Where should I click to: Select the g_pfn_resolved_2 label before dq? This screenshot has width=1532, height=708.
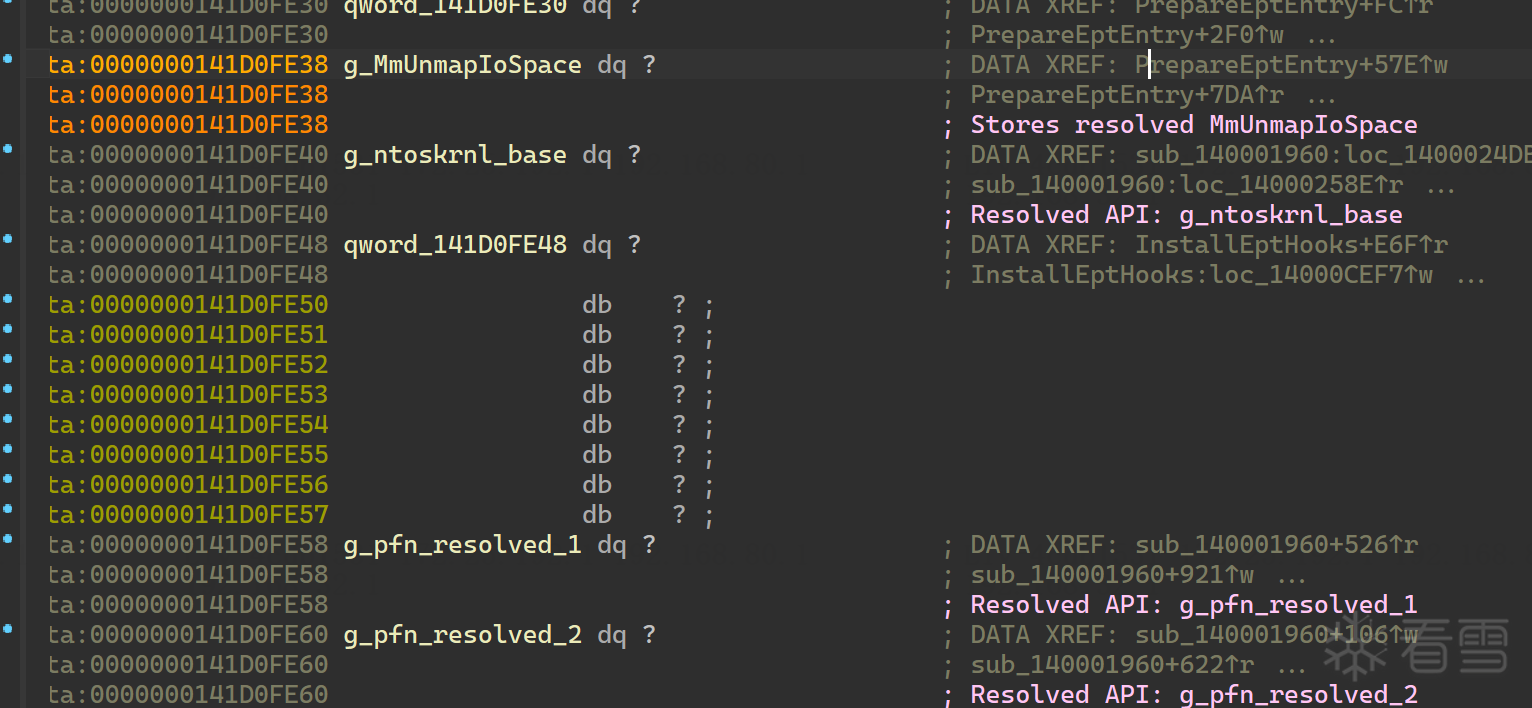(x=462, y=635)
